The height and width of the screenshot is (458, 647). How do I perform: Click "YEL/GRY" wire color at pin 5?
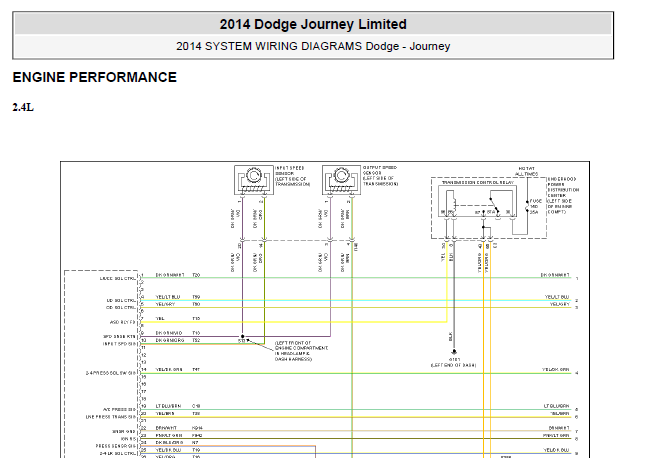pos(165,304)
